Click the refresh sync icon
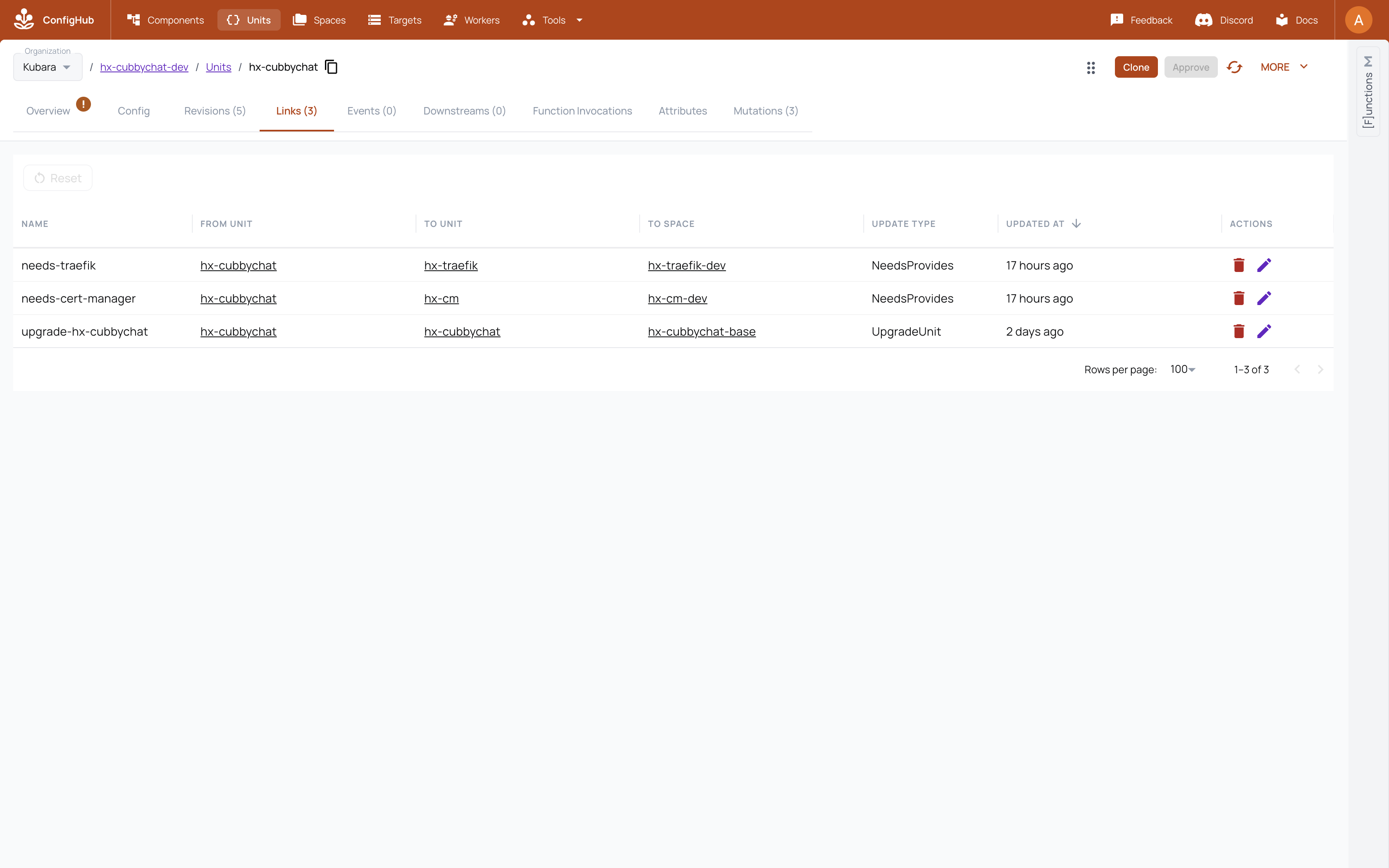 pos(1235,67)
